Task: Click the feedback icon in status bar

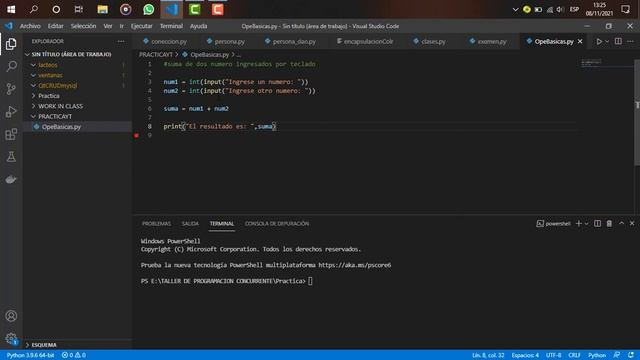Action: pos(617,355)
